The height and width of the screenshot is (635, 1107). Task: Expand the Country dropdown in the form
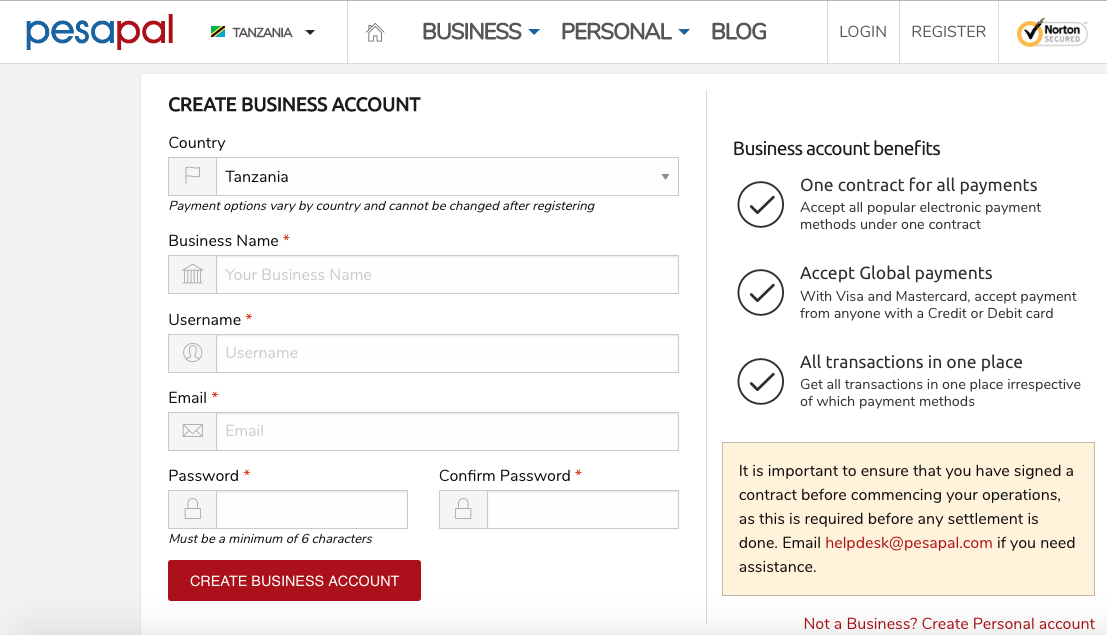[x=447, y=177]
